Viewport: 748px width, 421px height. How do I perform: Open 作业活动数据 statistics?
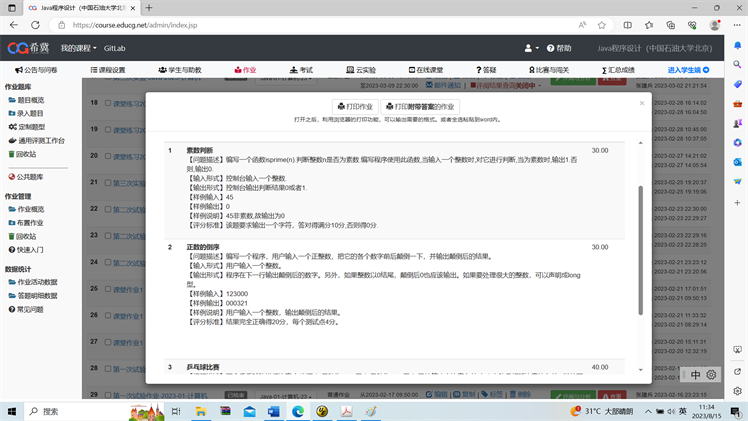(x=36, y=283)
